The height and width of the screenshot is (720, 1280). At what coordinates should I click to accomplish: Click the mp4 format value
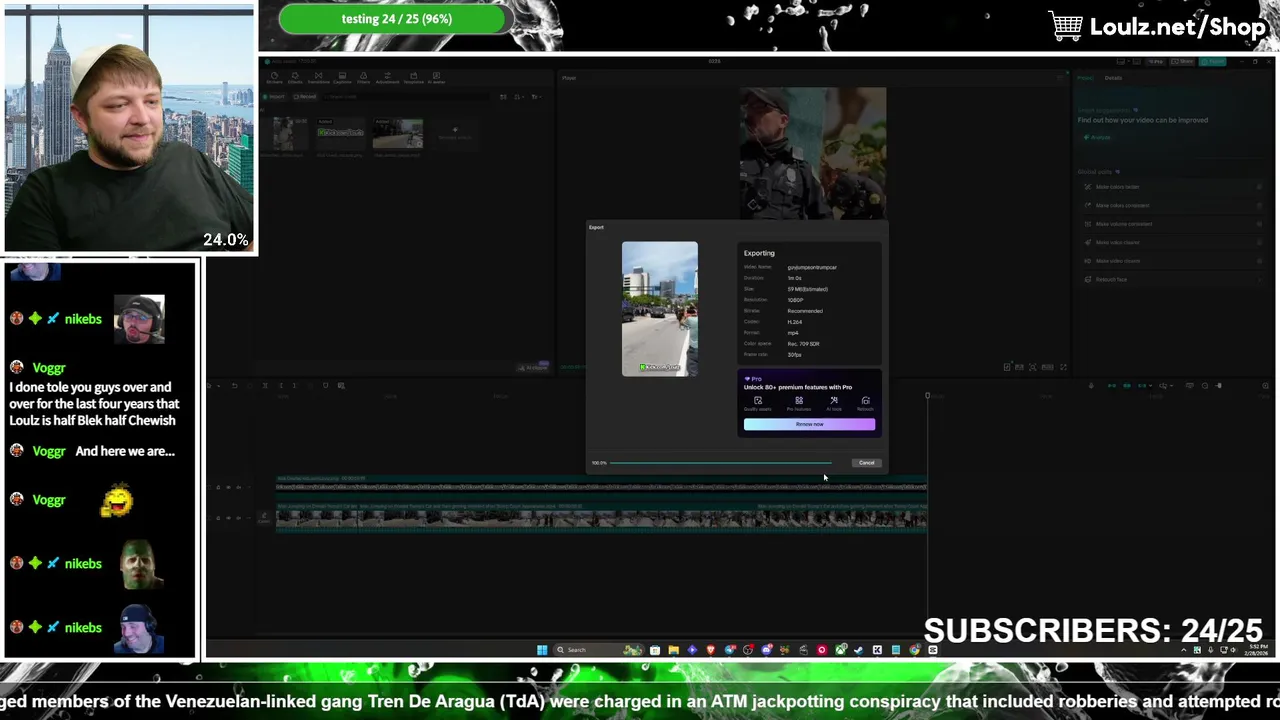[793, 333]
